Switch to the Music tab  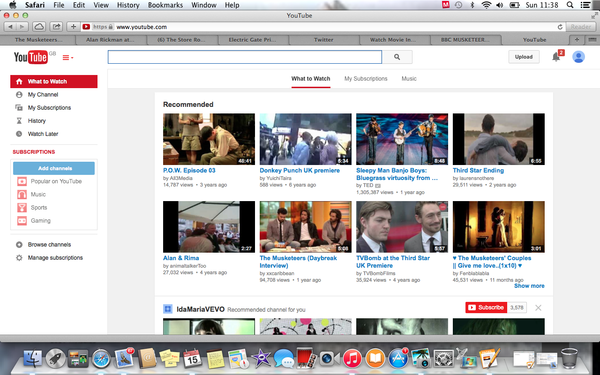pyautogui.click(x=409, y=78)
